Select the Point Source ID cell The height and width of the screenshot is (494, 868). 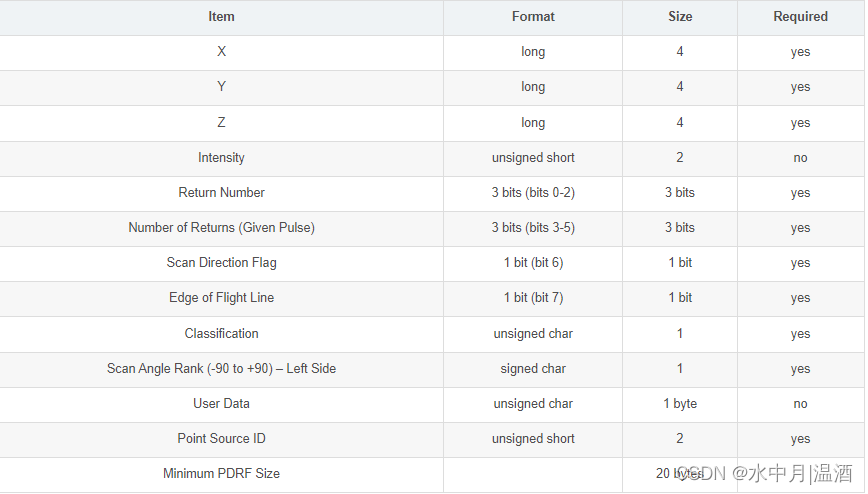coord(221,439)
